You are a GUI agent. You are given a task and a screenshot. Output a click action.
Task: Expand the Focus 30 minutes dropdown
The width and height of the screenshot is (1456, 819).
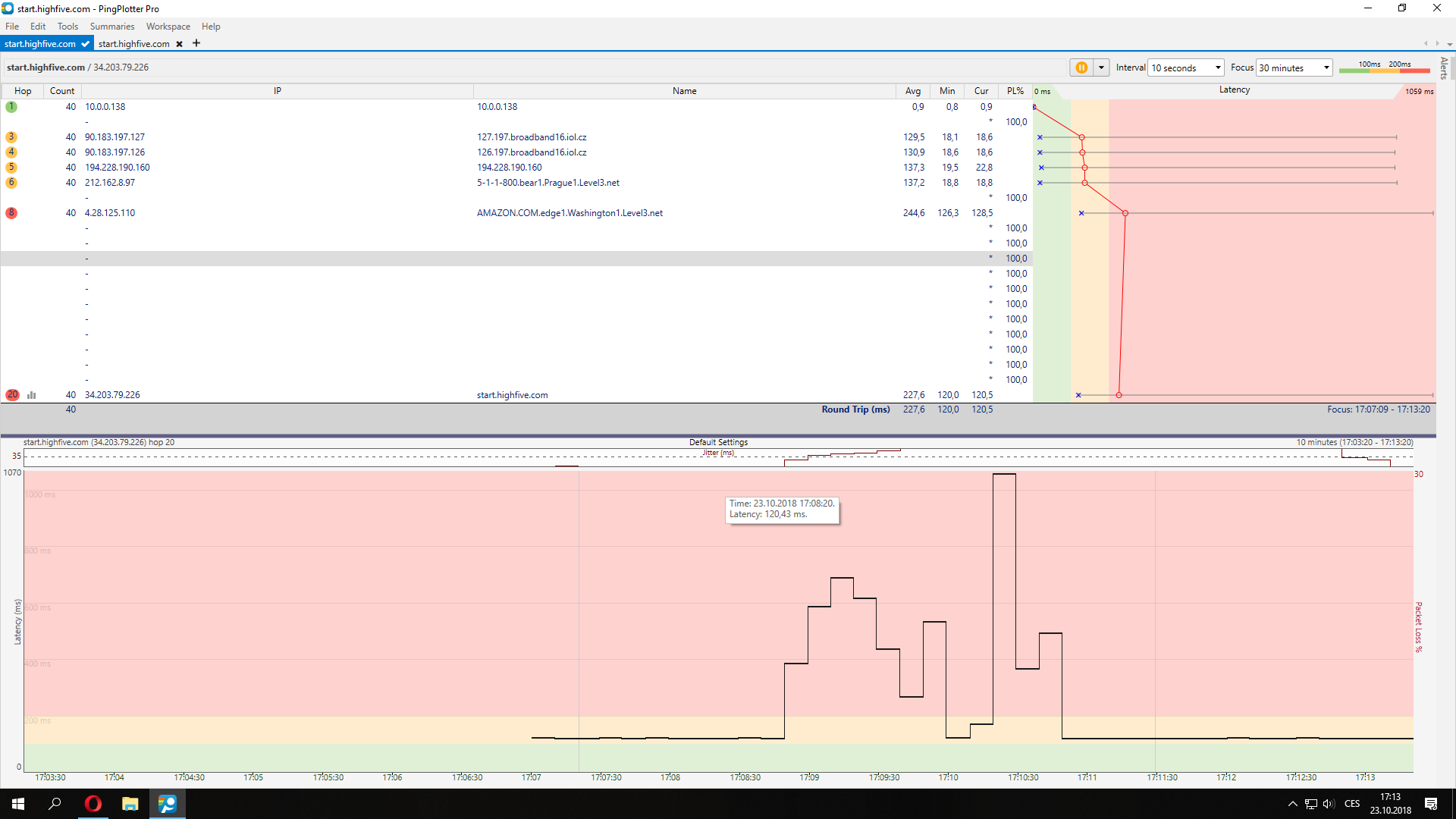coord(1294,67)
